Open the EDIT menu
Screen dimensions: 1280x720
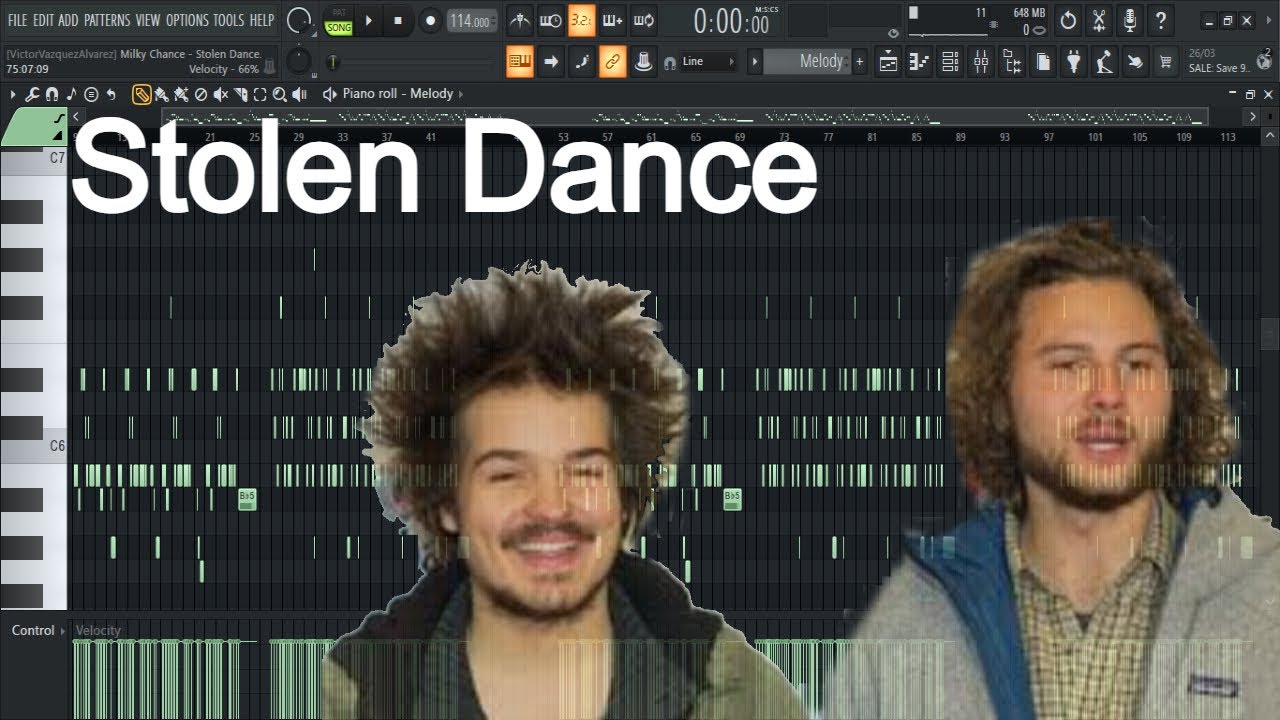44,20
